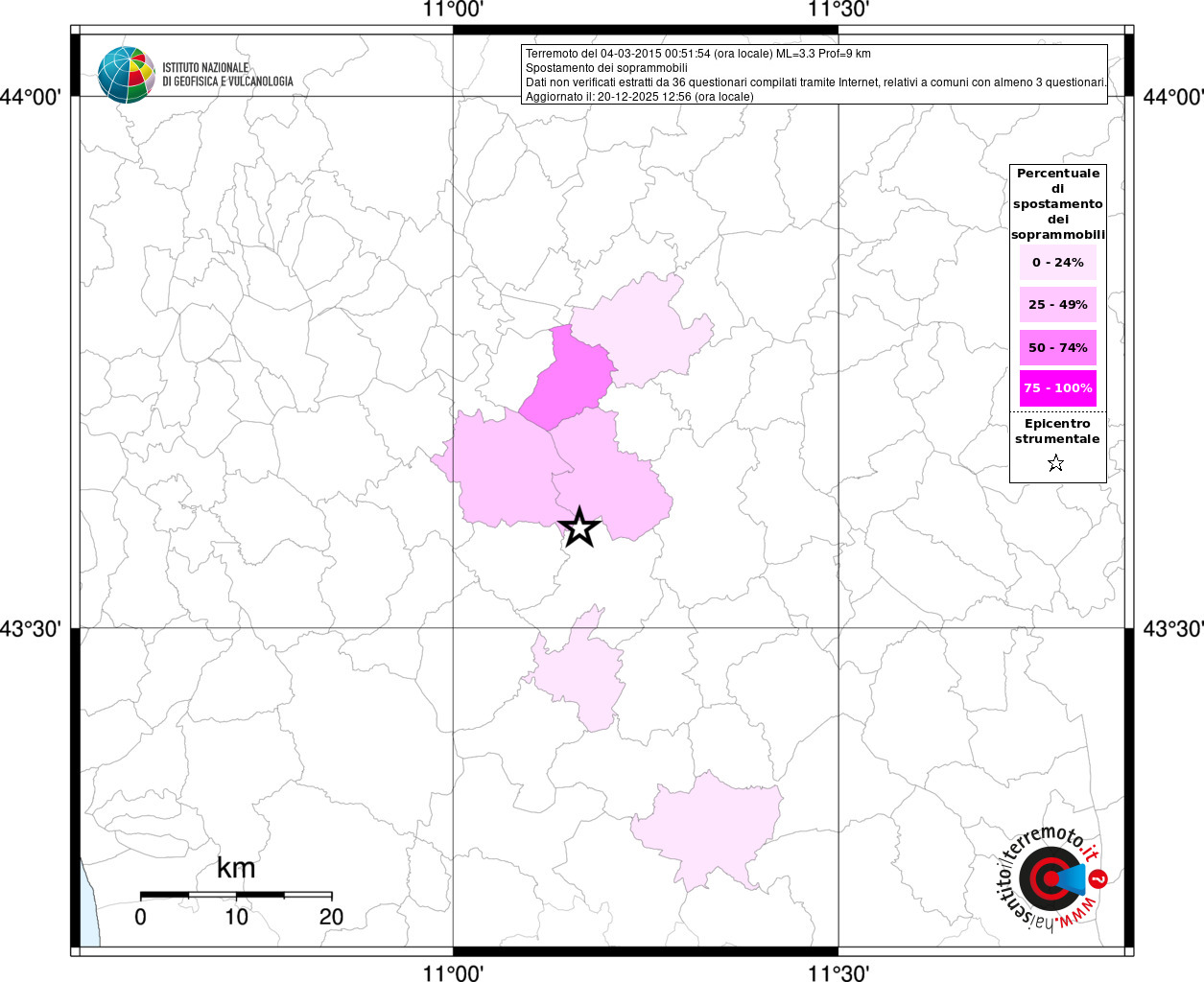
Task: Click the 'Percentuale di spostamento' legend title
Action: pos(1058,204)
